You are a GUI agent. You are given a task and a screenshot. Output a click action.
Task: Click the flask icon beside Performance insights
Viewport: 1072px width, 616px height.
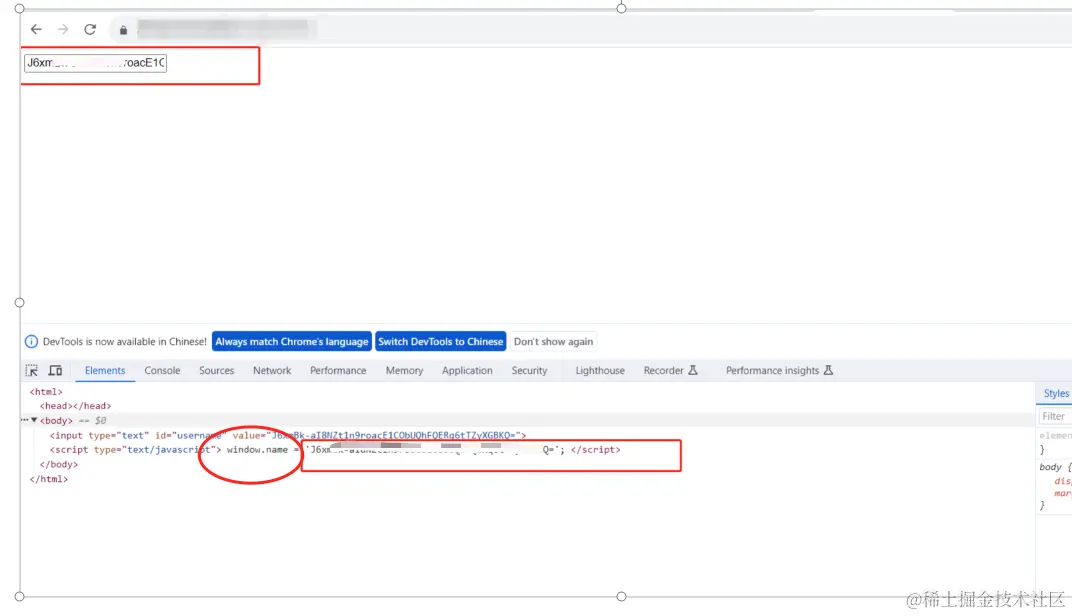pyautogui.click(x=828, y=370)
